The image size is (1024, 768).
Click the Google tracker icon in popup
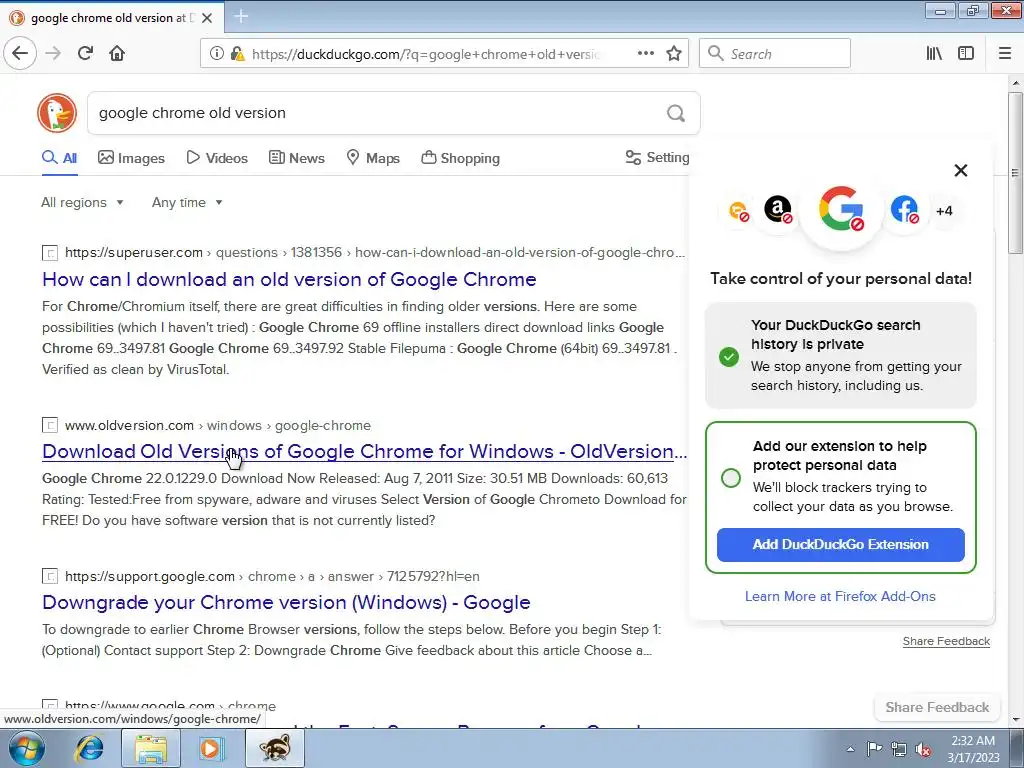pyautogui.click(x=841, y=209)
